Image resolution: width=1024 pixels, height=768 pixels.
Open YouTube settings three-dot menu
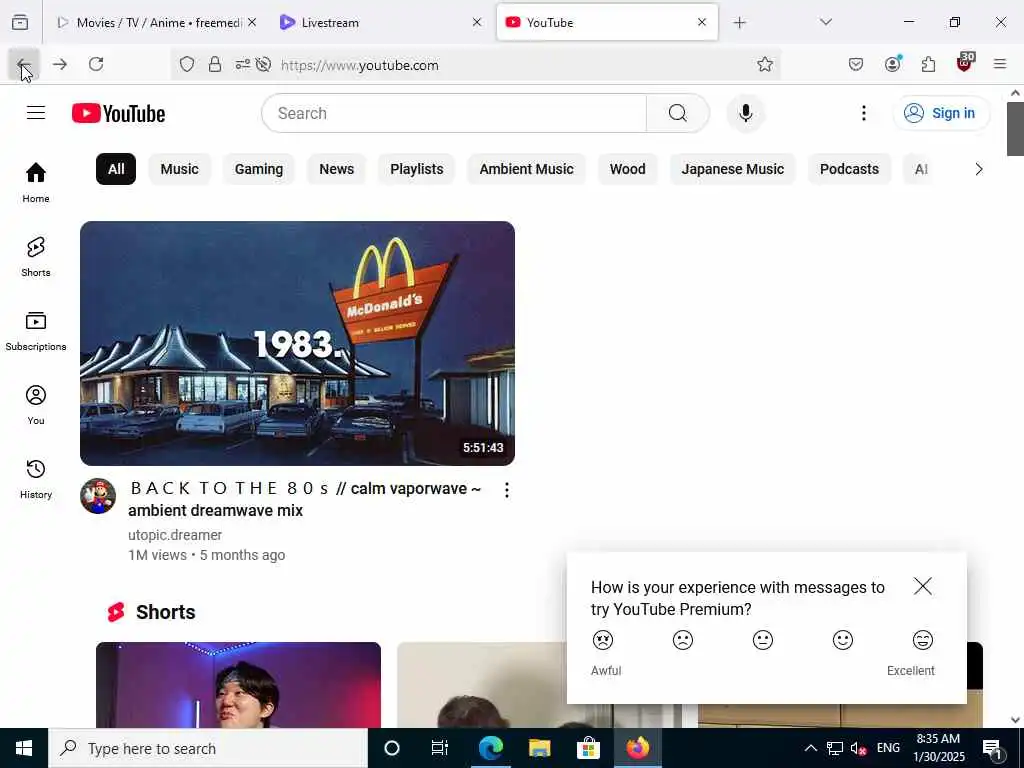(x=863, y=113)
